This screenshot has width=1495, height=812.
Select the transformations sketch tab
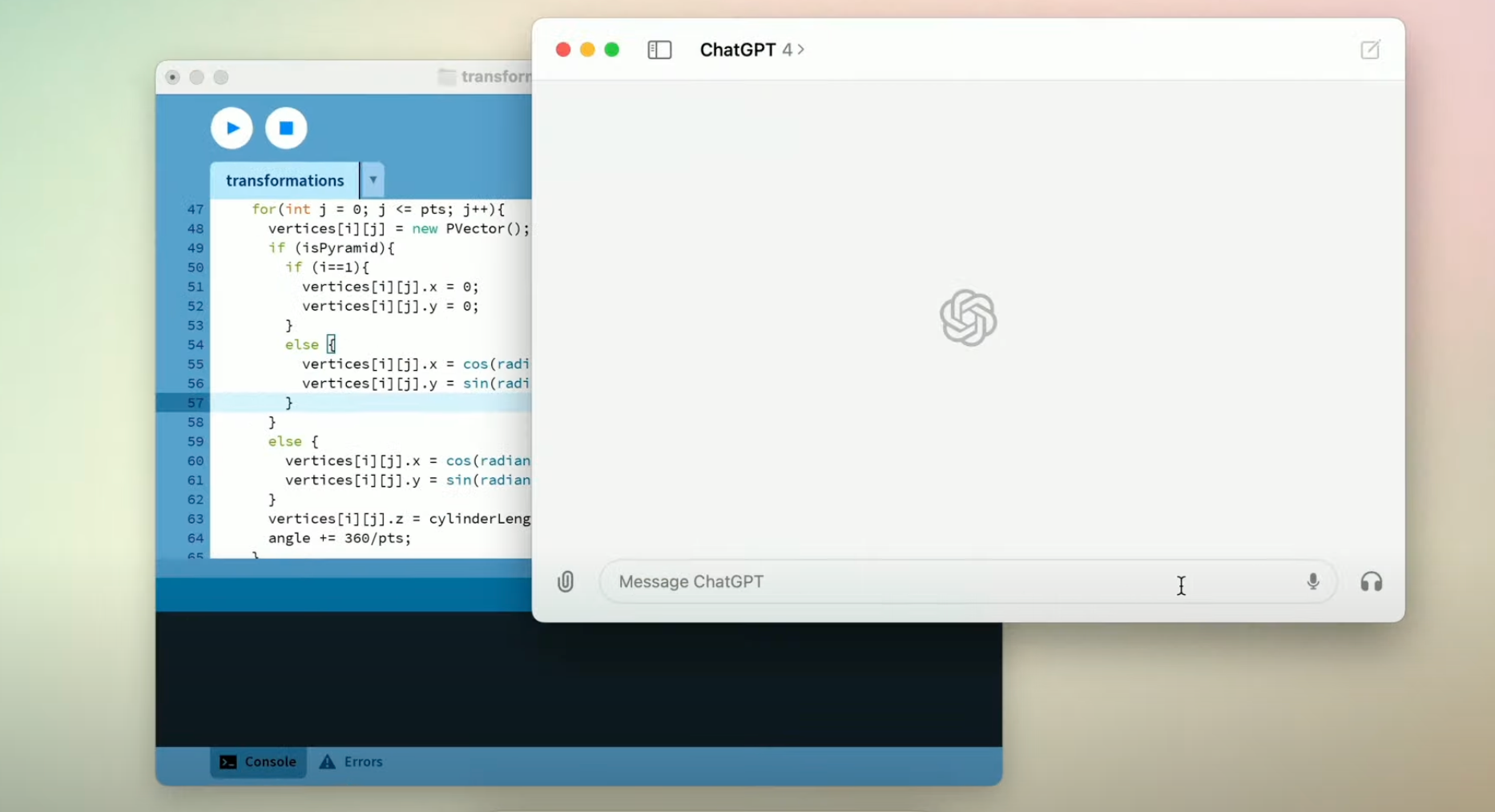[x=284, y=180]
